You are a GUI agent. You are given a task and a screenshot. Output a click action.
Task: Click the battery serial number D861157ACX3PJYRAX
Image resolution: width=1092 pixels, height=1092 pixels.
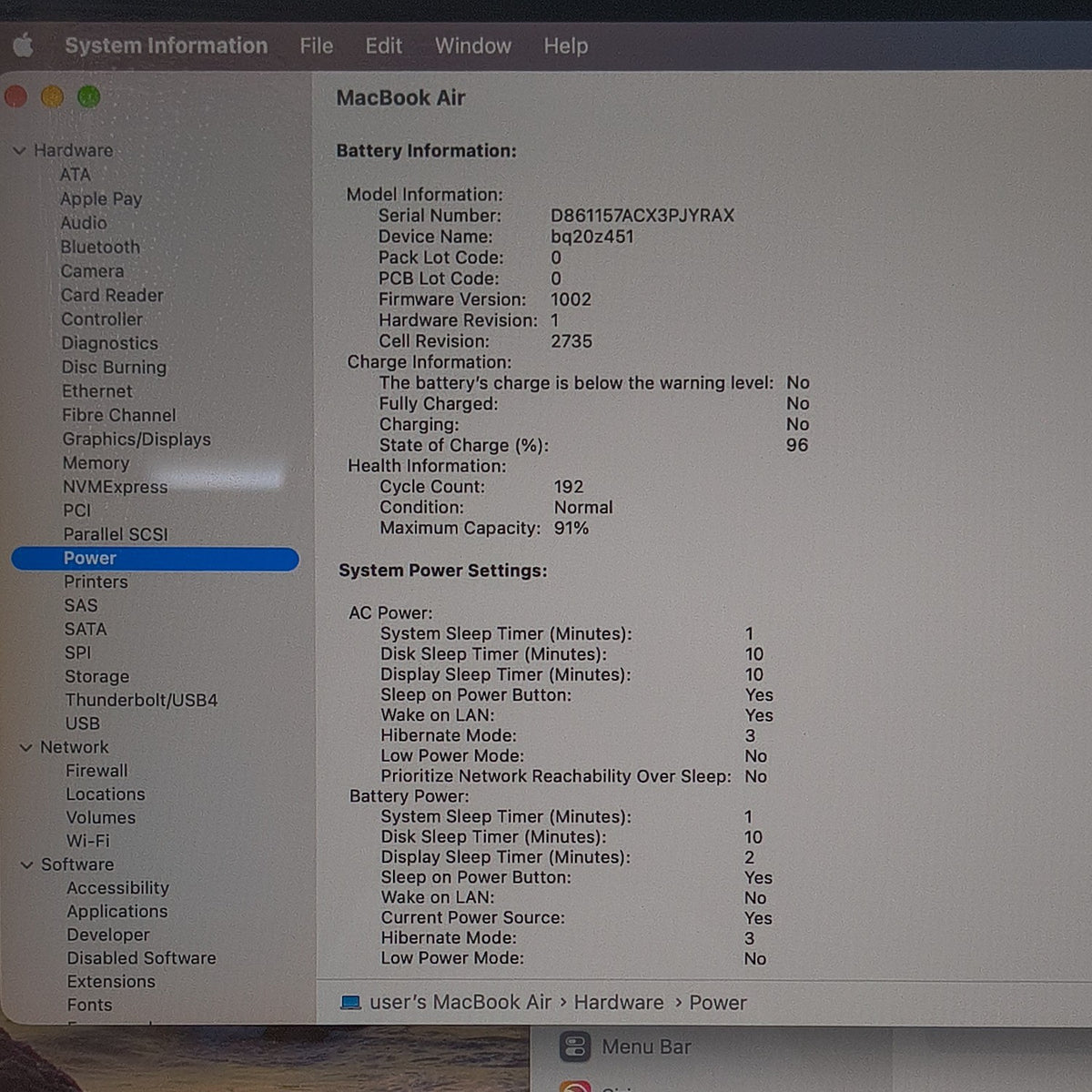(x=642, y=216)
